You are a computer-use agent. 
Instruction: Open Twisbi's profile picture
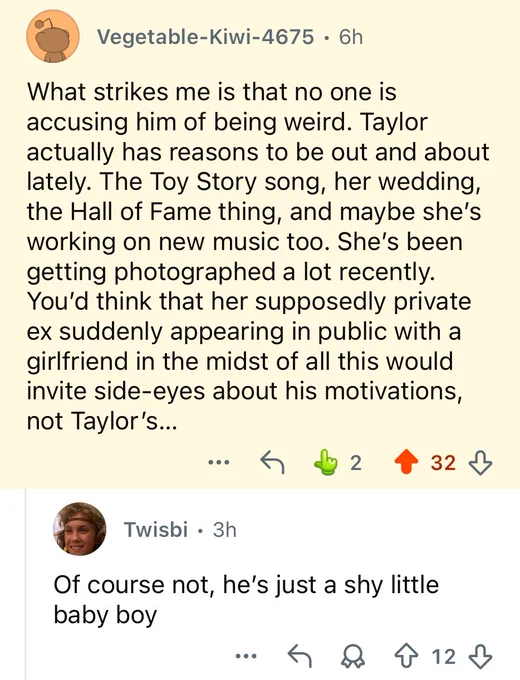tap(79, 529)
